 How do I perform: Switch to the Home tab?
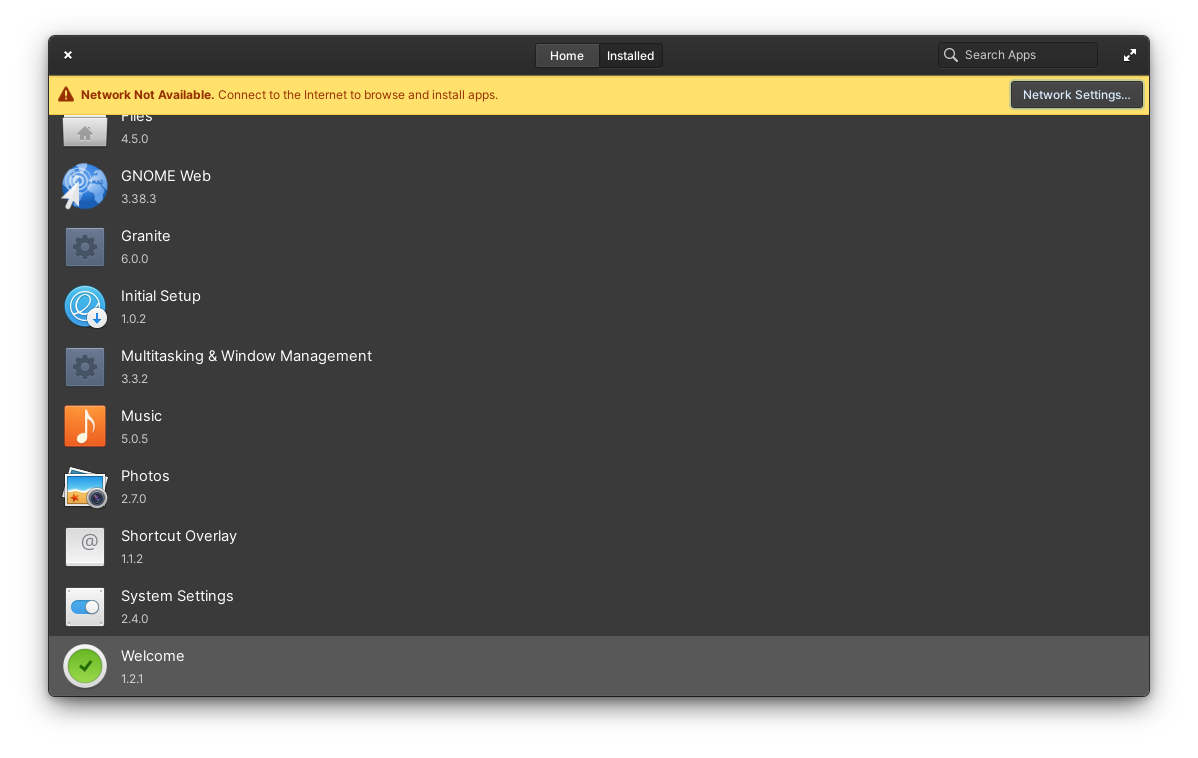567,56
